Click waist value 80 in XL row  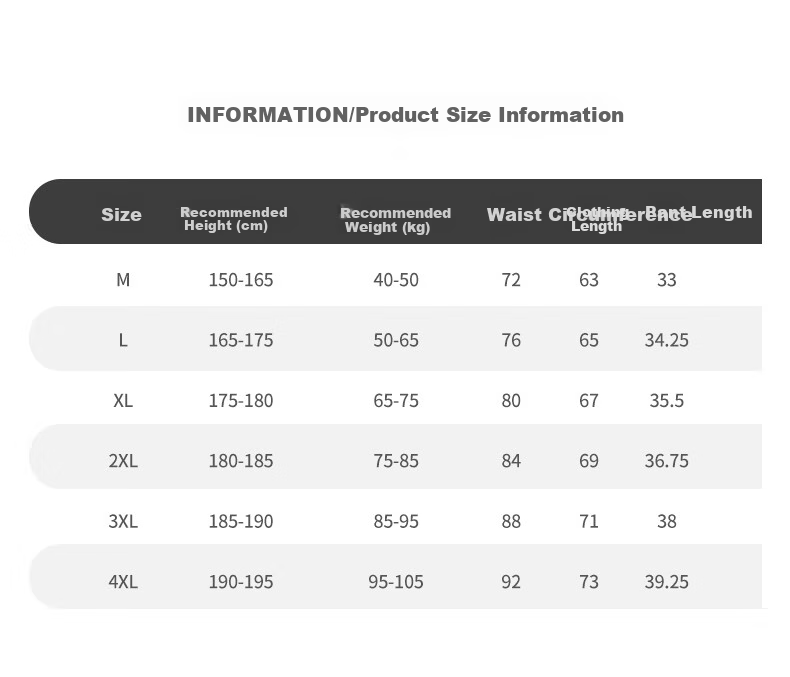[511, 400]
